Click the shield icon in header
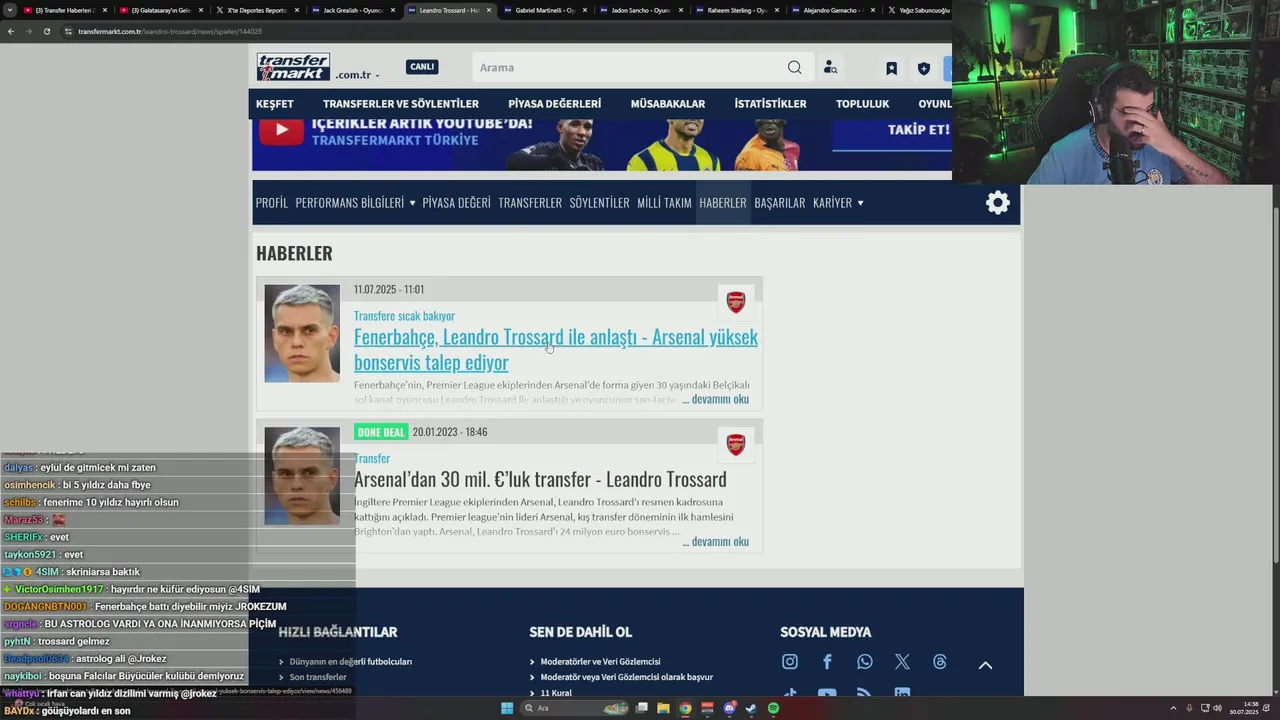Viewport: 1280px width, 720px height. 923,68
